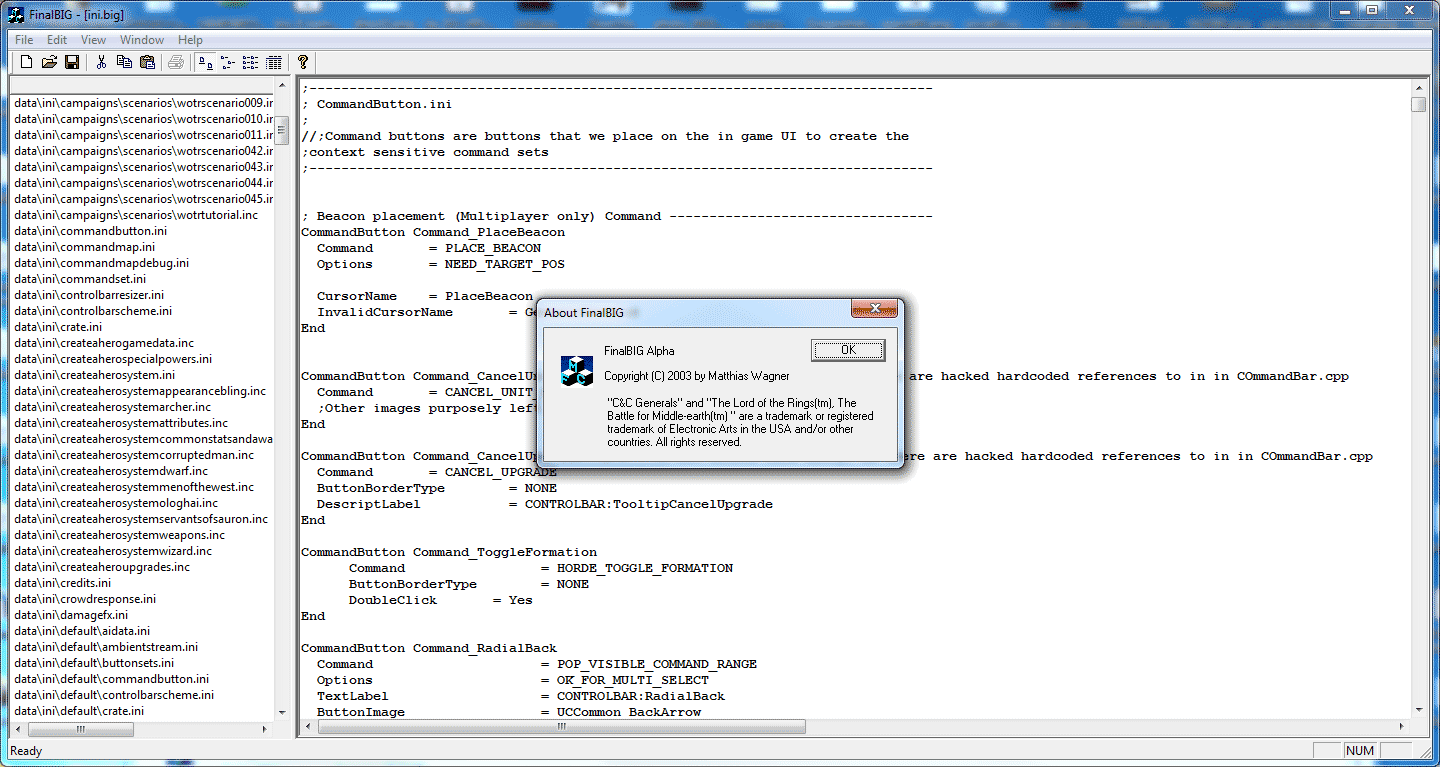Switch file list to List view
Screen dimensions: 1440x767
[x=251, y=62]
